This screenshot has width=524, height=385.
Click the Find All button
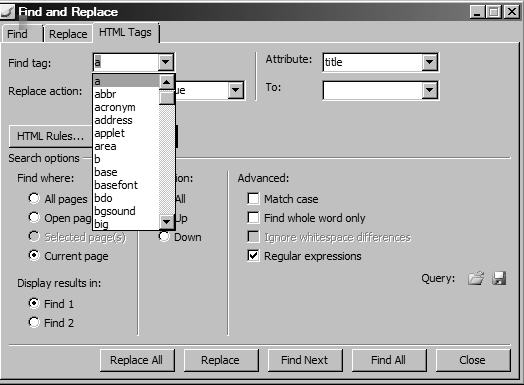click(389, 360)
